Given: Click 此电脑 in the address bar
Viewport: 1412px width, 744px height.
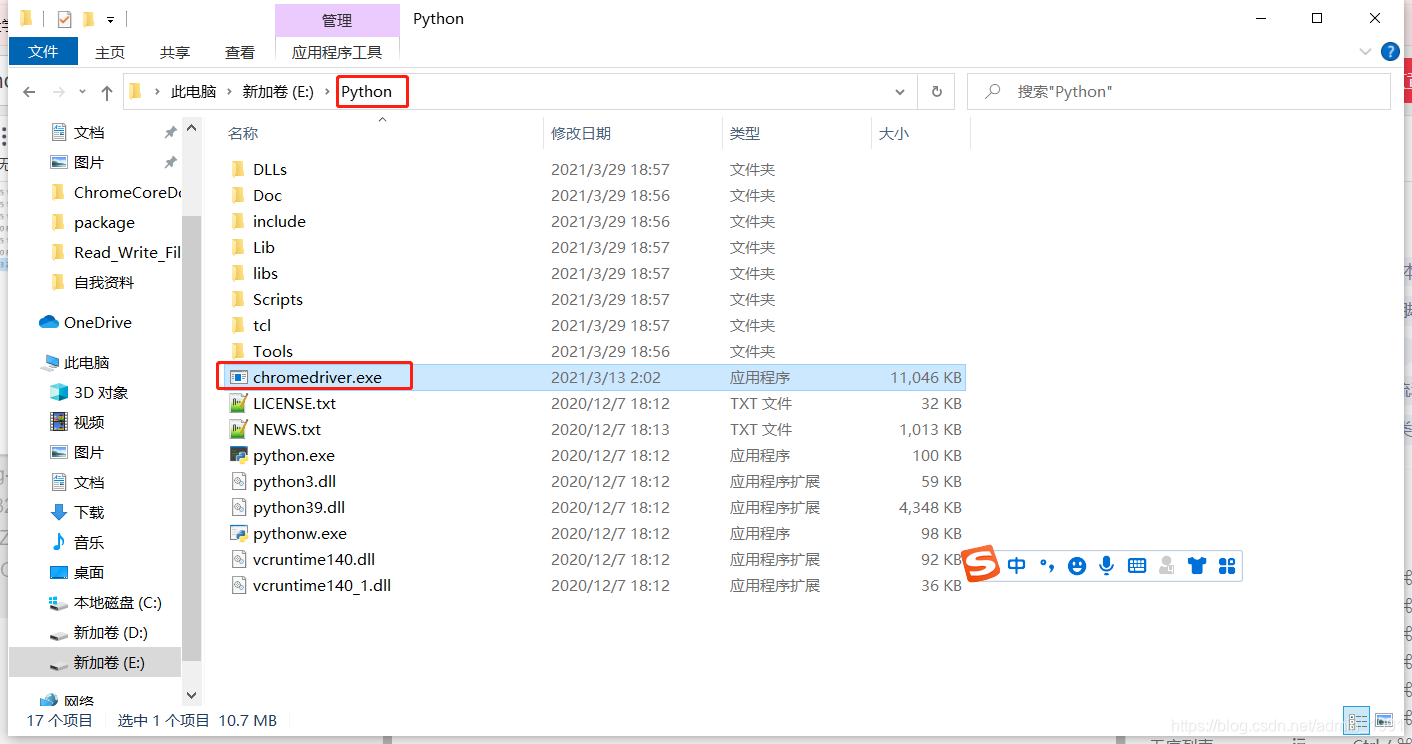Looking at the screenshot, I should [194, 92].
